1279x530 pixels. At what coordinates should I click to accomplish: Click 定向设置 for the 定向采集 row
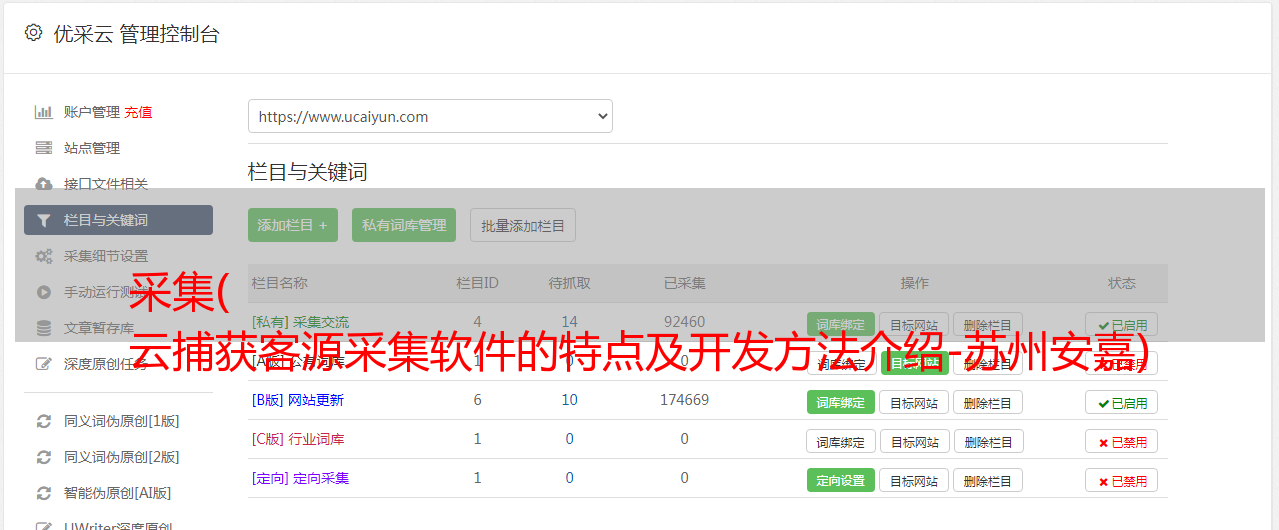840,480
